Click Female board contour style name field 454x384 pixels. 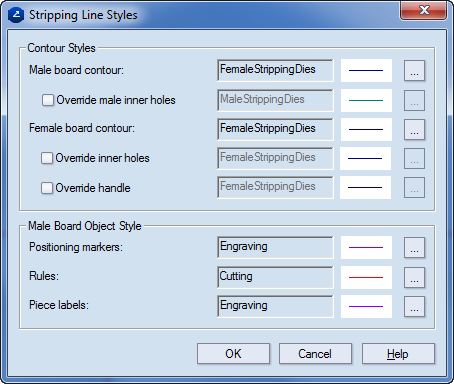(275, 129)
